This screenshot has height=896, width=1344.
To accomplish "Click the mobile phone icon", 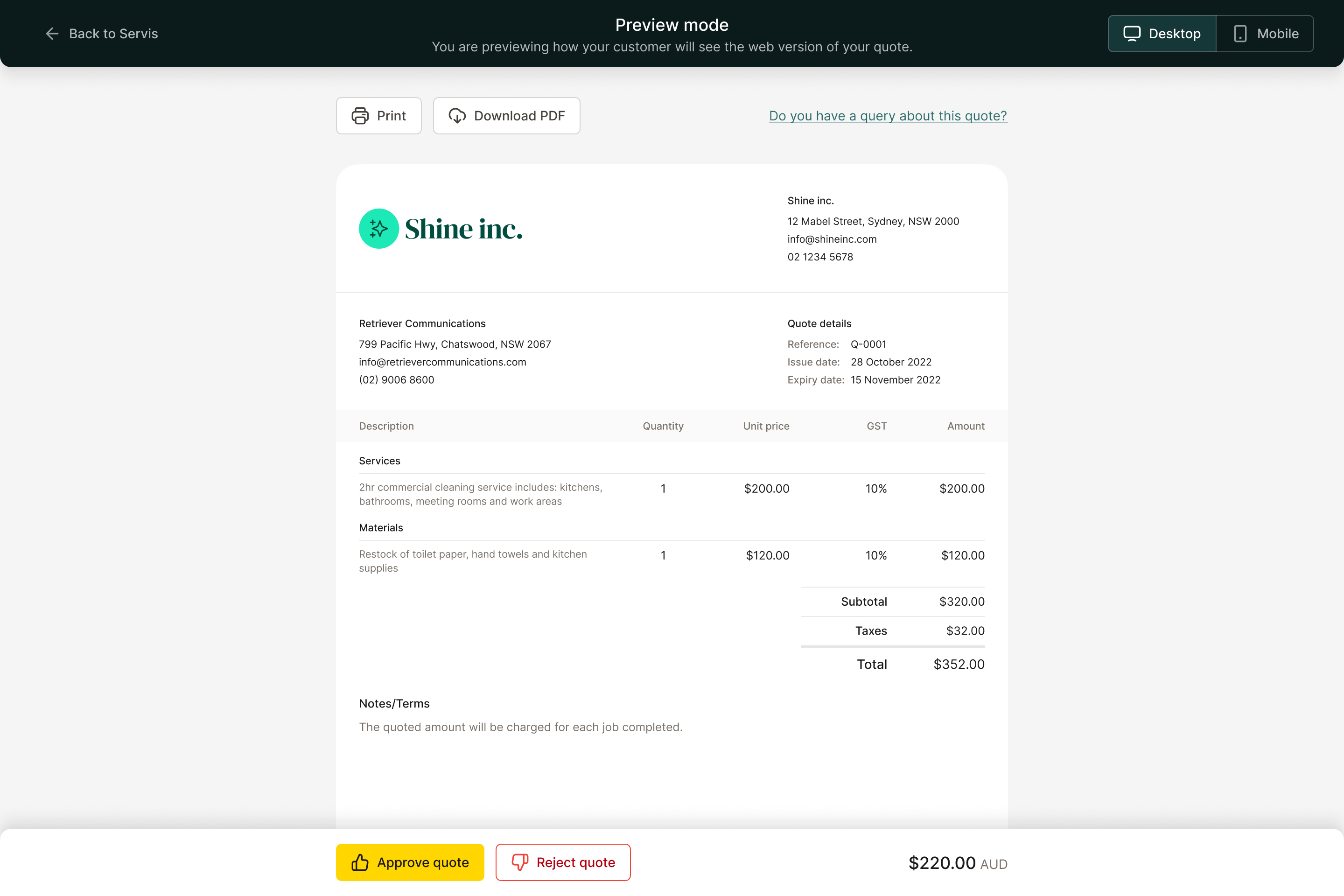I will pos(1240,34).
